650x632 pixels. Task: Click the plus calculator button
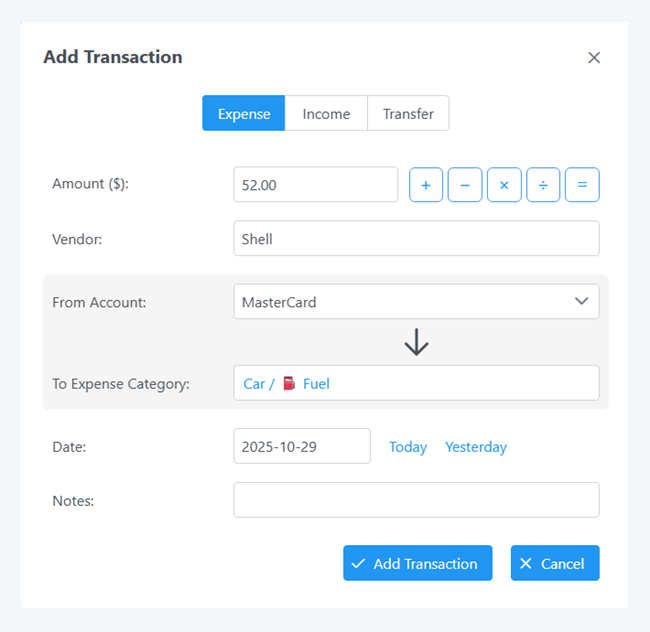[x=426, y=185]
